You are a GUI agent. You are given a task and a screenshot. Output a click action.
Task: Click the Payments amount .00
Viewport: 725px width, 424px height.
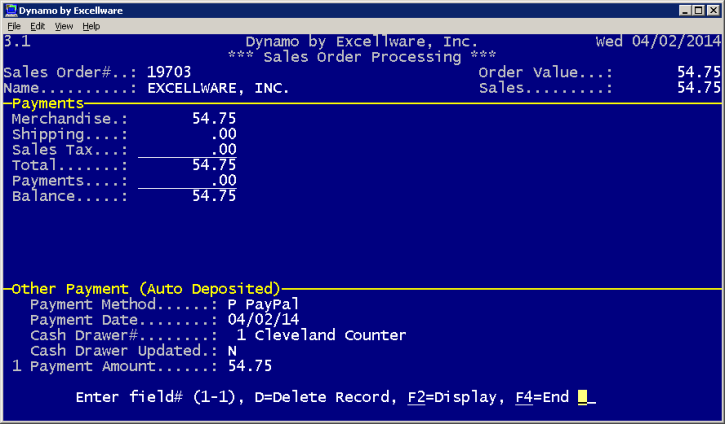(x=223, y=180)
